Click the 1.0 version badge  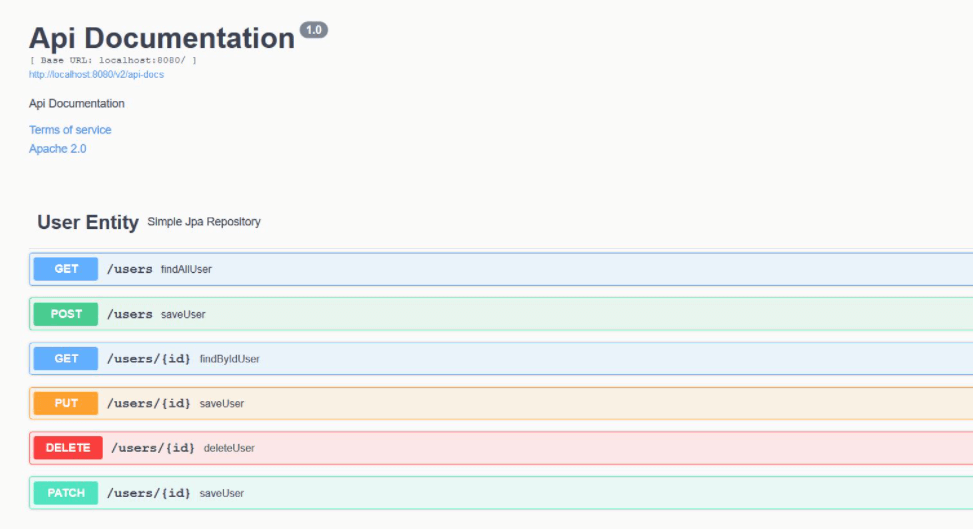(x=314, y=30)
